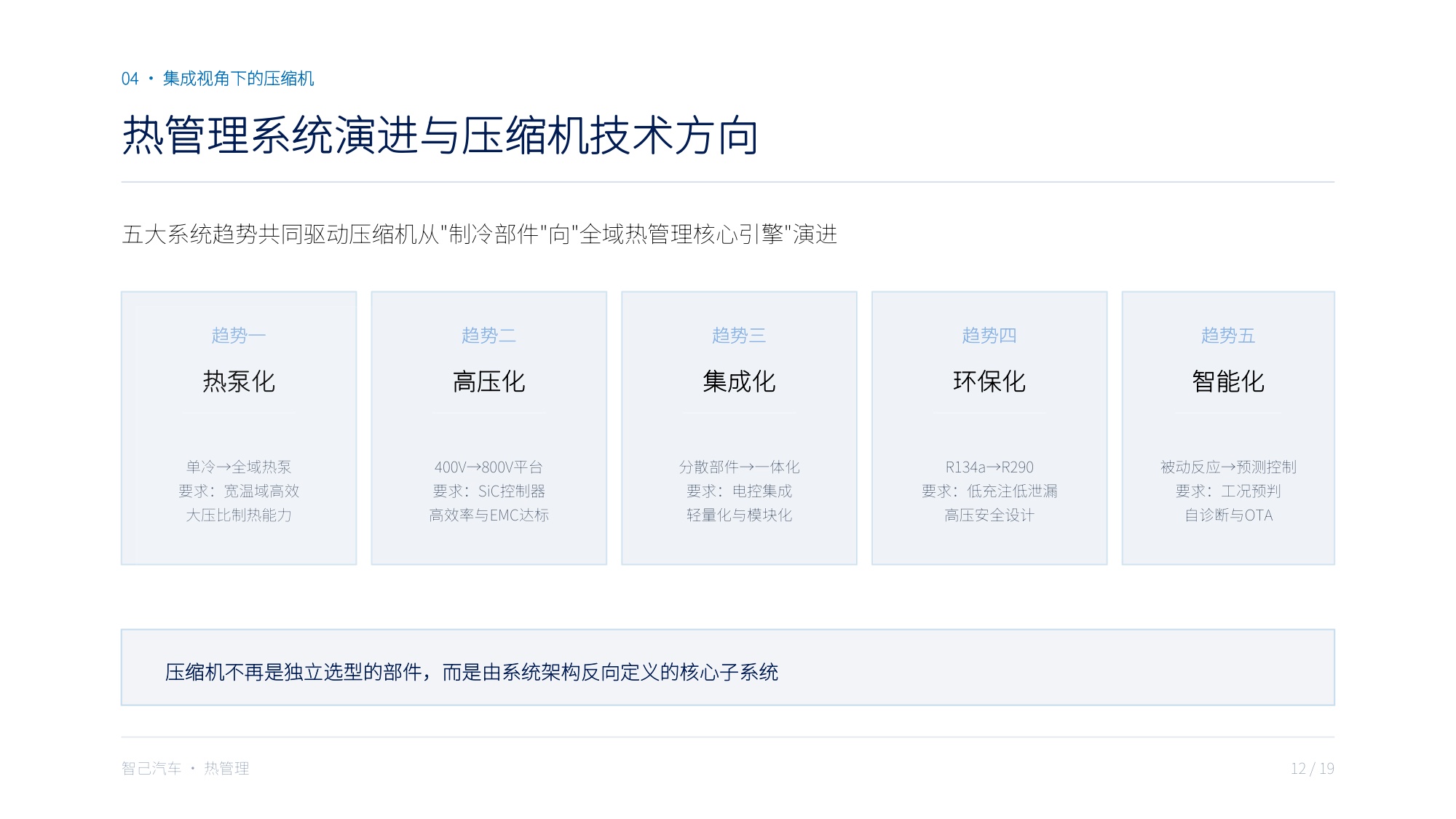Click the 趋势一 label
Image resolution: width=1456 pixels, height=819 pixels.
click(x=239, y=336)
